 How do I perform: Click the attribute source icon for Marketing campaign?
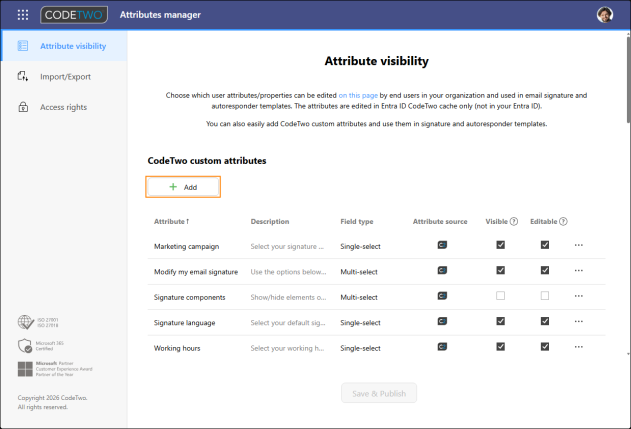point(442,245)
